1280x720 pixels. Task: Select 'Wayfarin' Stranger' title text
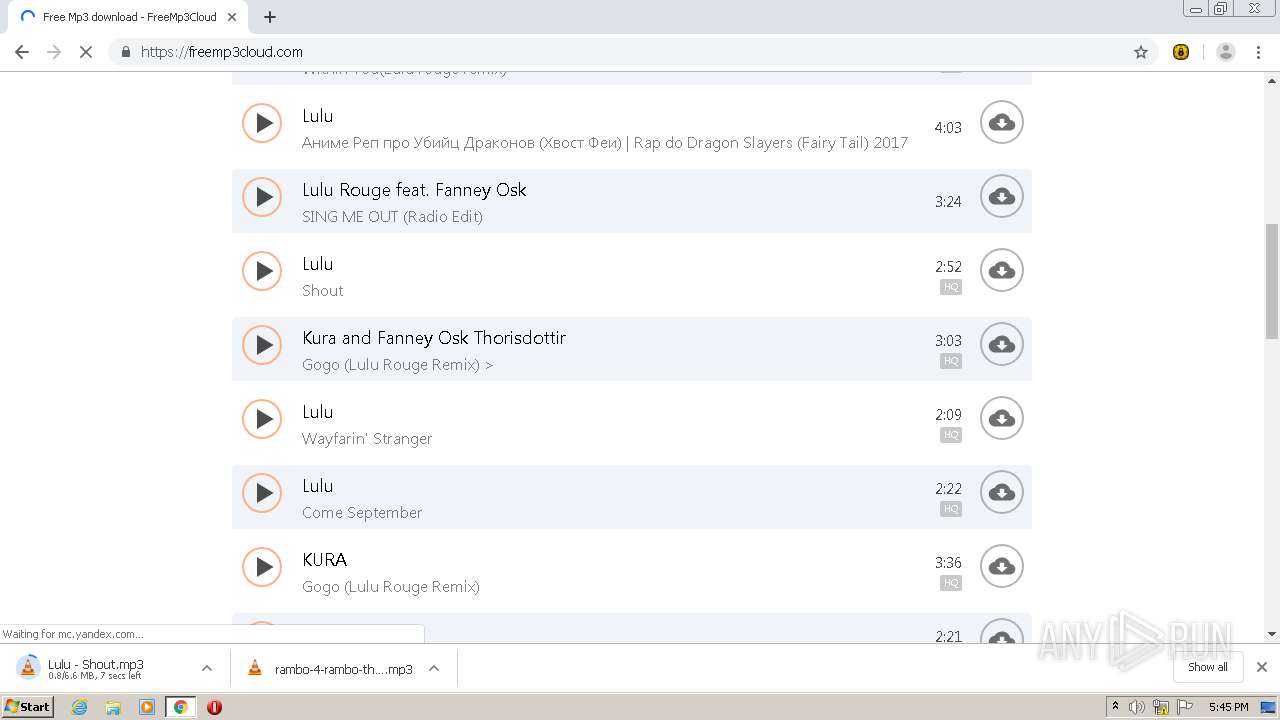(367, 438)
